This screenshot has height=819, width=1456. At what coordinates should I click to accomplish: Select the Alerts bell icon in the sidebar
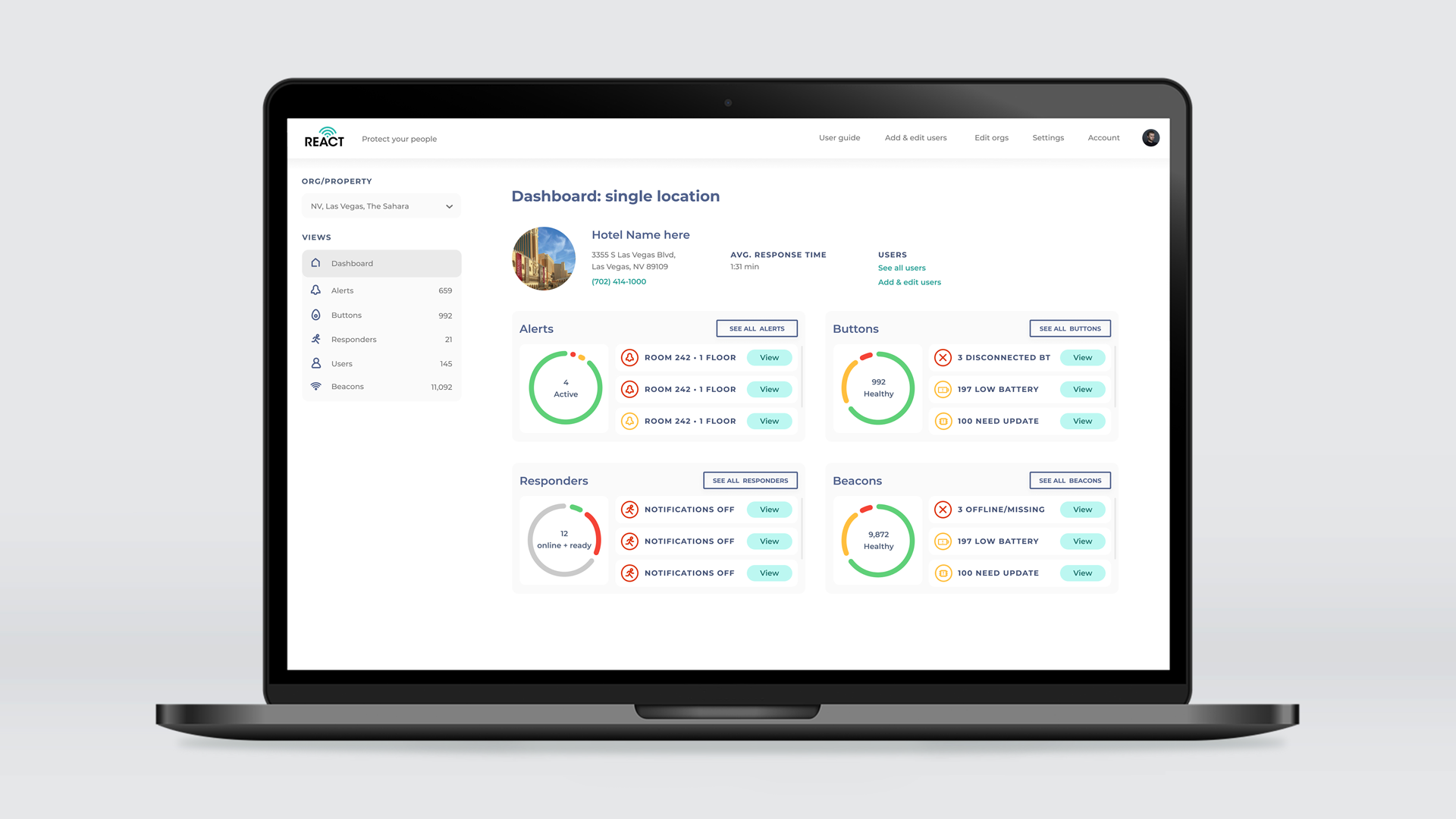coord(315,290)
